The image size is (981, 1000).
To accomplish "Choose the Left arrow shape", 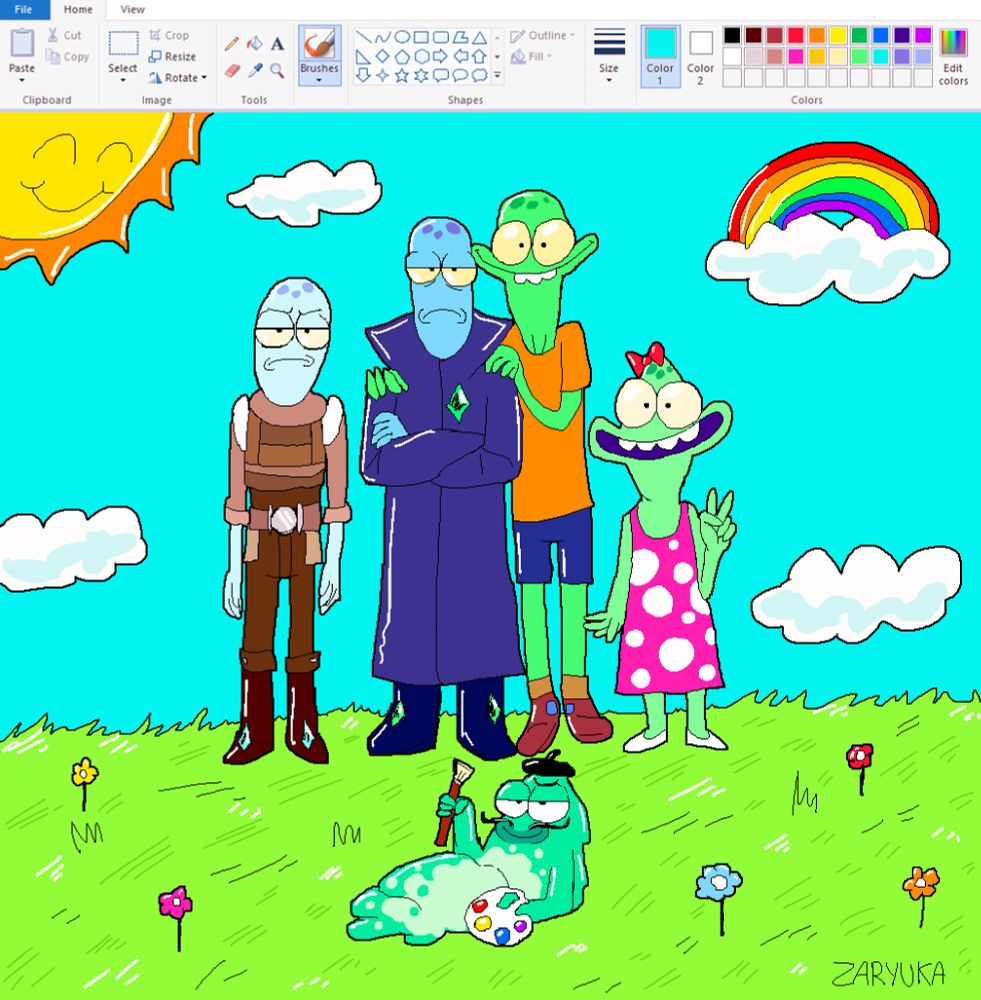I will pos(460,57).
